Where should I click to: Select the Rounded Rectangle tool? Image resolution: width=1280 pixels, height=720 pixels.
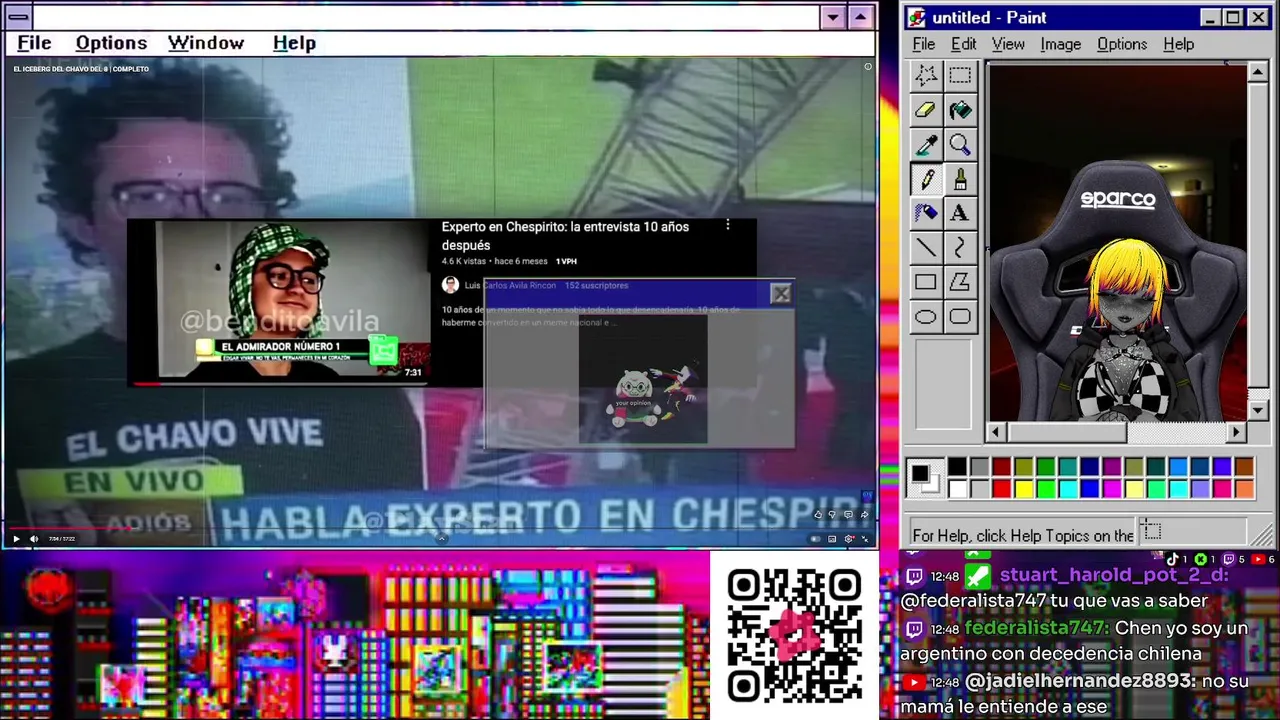(960, 317)
